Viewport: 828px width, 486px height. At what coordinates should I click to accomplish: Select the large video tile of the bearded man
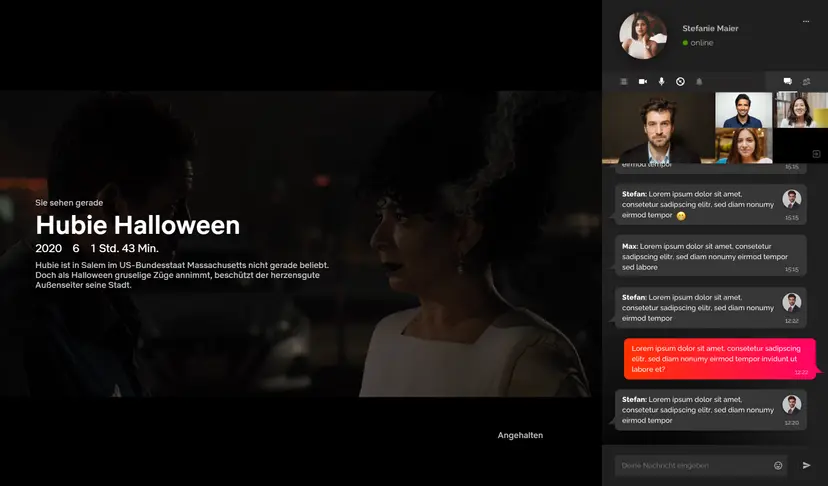[658, 128]
